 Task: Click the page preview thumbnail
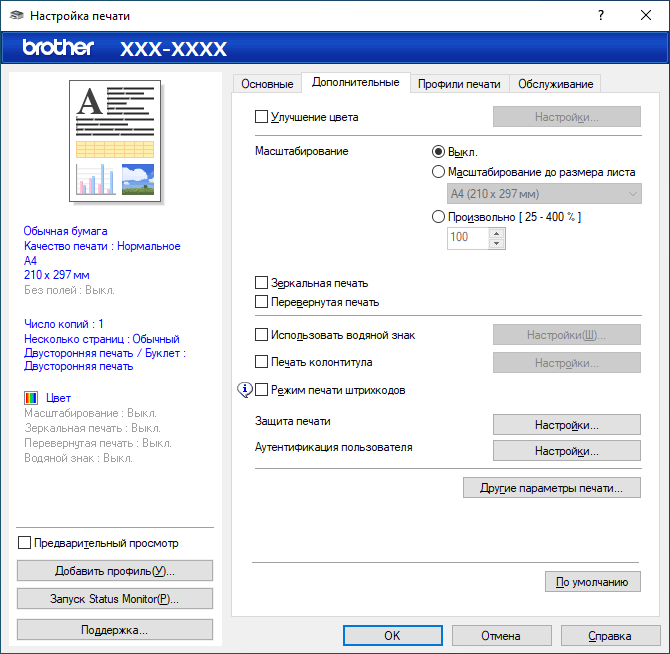(x=115, y=141)
